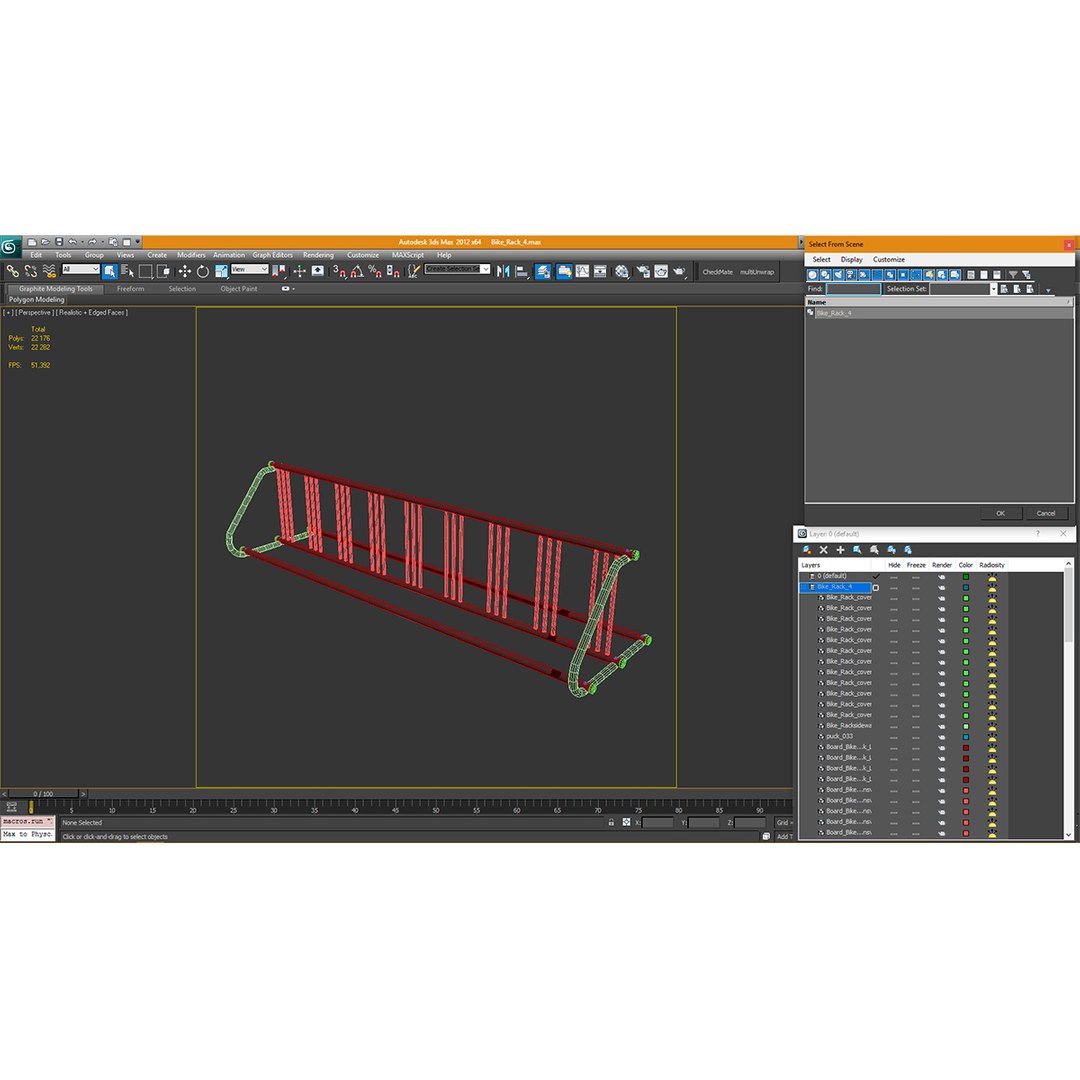
Task: Open the Modifiers menu
Action: 191,255
